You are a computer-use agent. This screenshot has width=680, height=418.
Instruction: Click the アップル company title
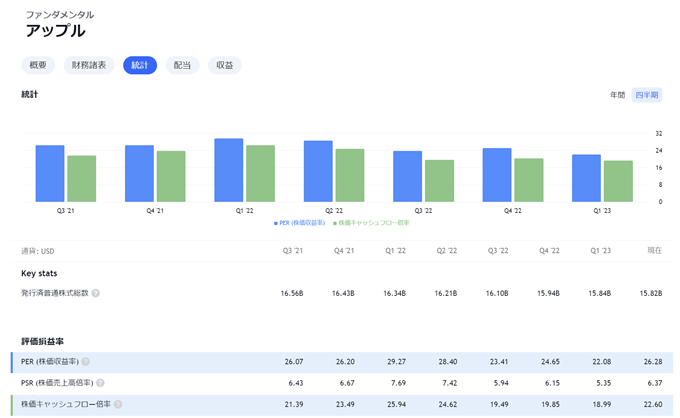56,30
